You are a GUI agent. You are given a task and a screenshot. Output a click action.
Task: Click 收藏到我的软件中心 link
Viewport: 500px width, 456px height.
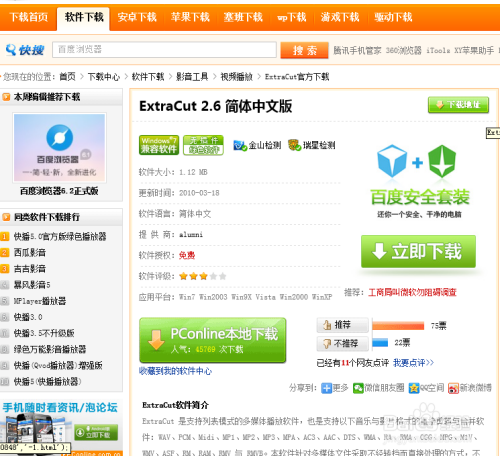[175, 371]
